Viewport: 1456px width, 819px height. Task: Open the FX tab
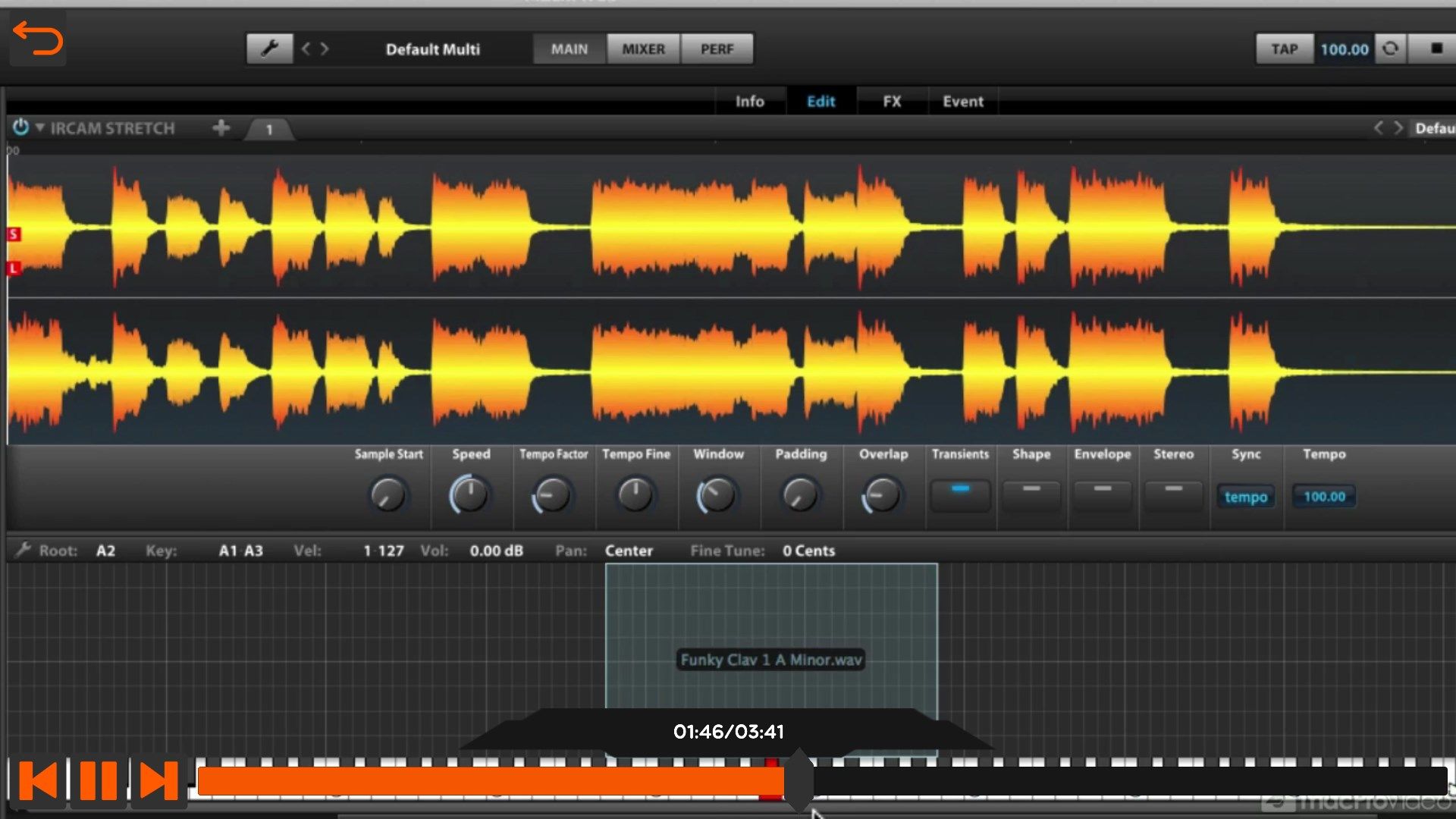[x=892, y=101]
